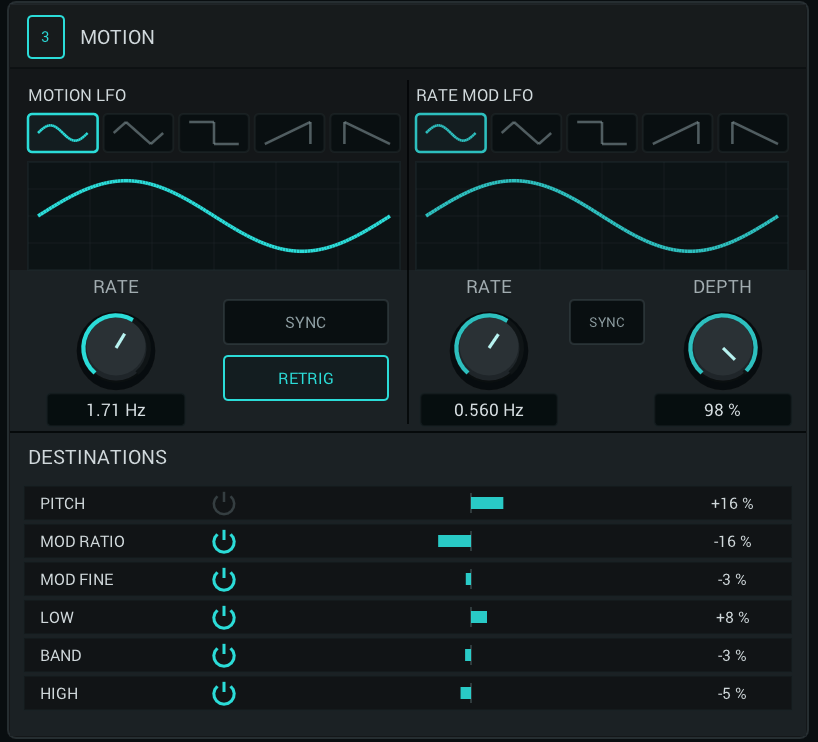
Task: Click the Rate Mod LFO DEPTH knob
Action: click(x=723, y=350)
